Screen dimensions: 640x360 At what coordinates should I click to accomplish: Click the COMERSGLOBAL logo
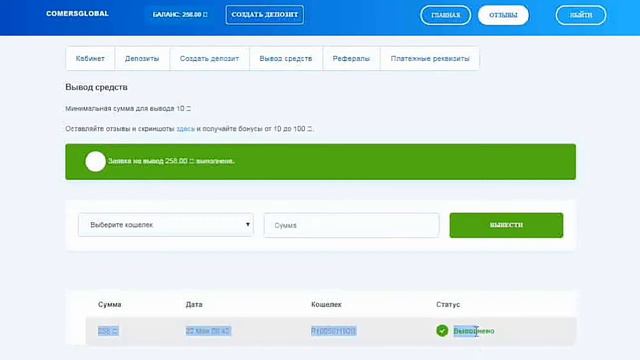coord(77,13)
